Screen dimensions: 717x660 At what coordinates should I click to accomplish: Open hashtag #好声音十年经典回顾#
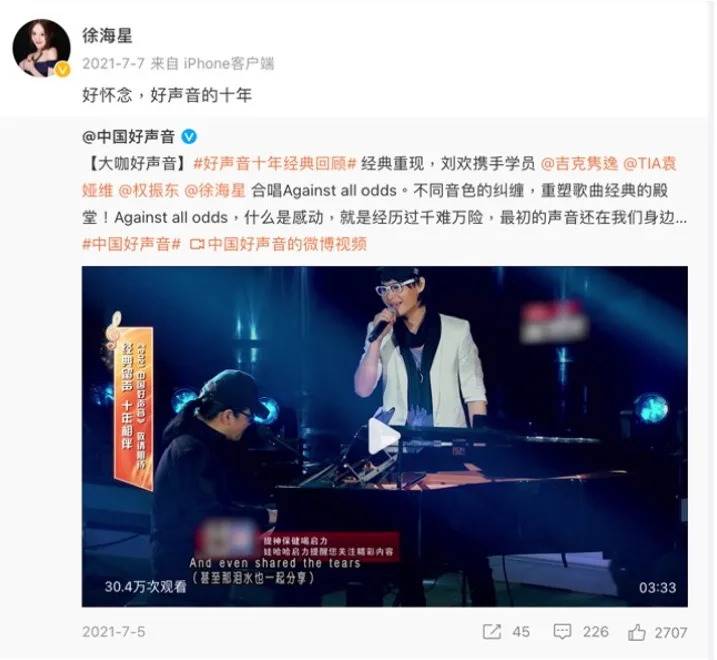click(274, 163)
